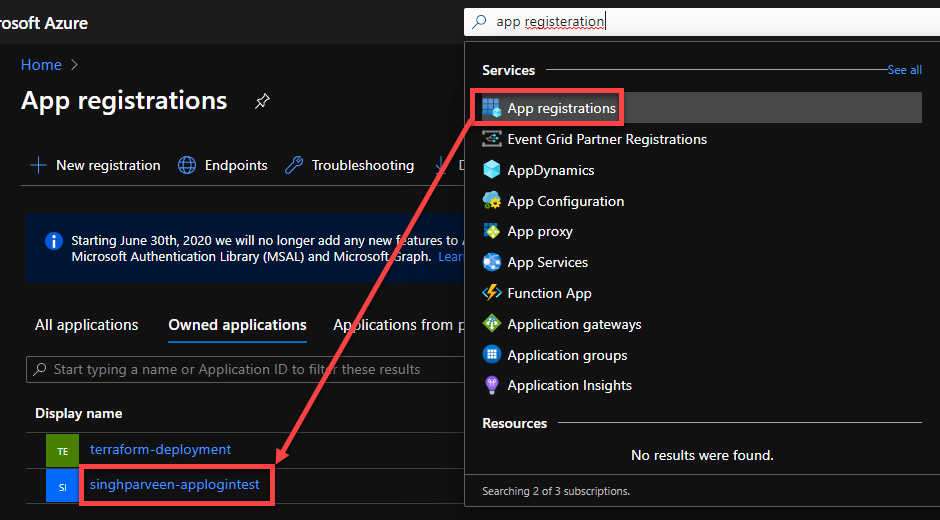The width and height of the screenshot is (940, 520).
Task: Click the Function App lightning icon
Action: pos(492,293)
